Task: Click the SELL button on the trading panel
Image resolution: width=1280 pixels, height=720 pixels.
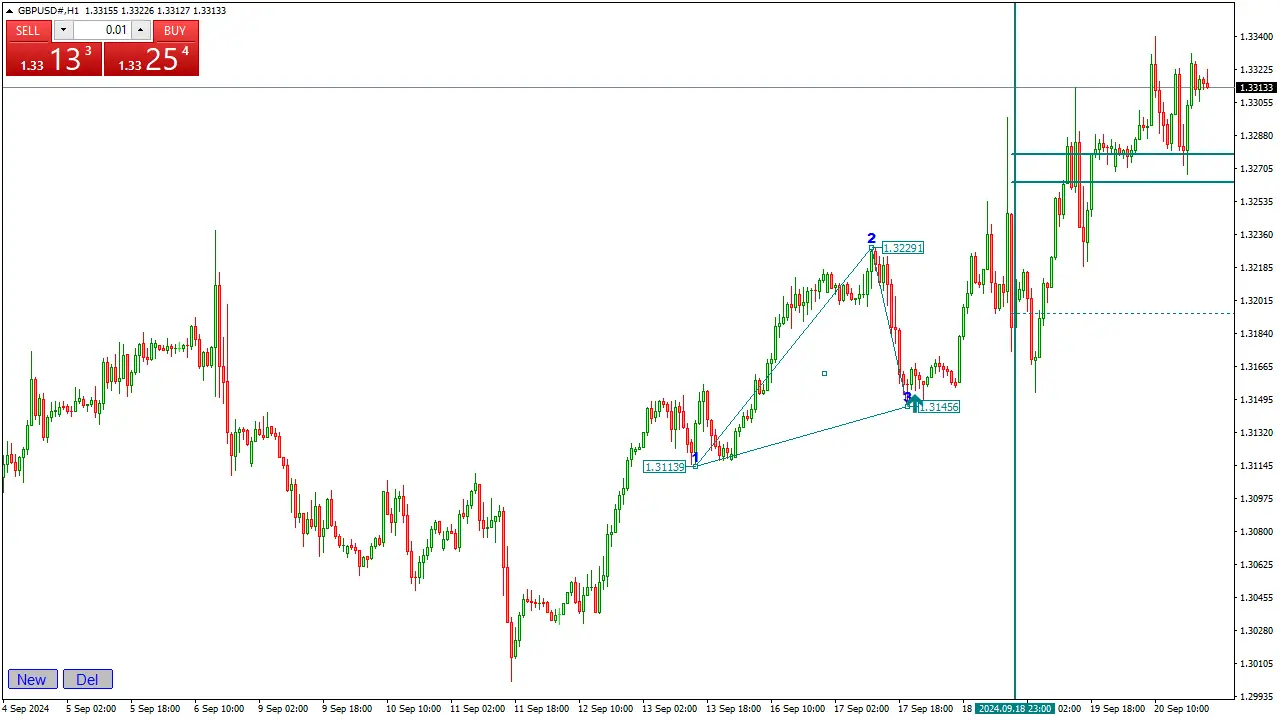Action: pyautogui.click(x=27, y=30)
